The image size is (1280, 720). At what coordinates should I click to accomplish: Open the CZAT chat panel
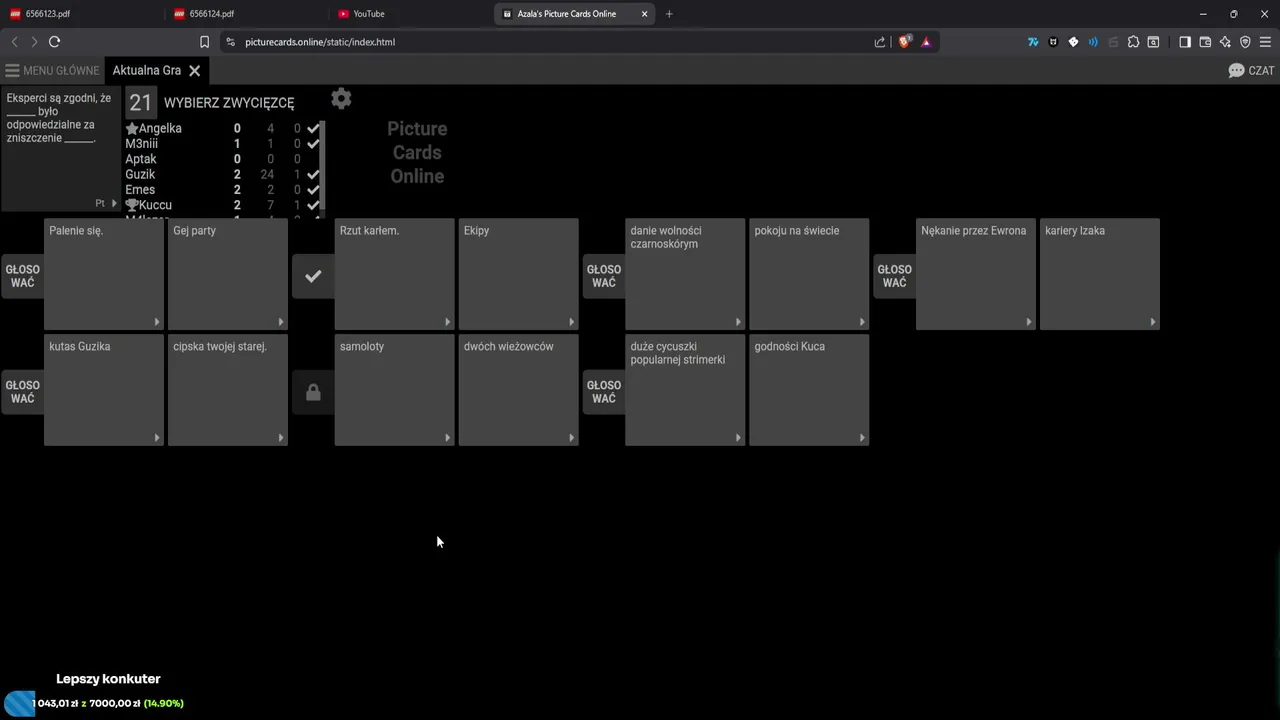click(x=1251, y=71)
